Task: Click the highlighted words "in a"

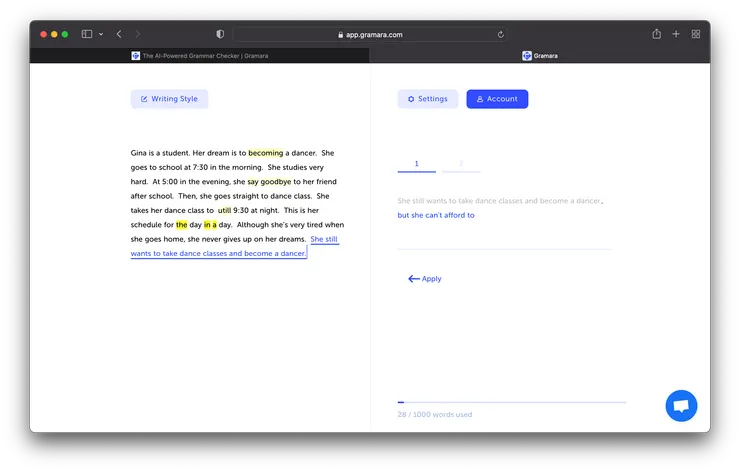Action: click(x=210, y=225)
